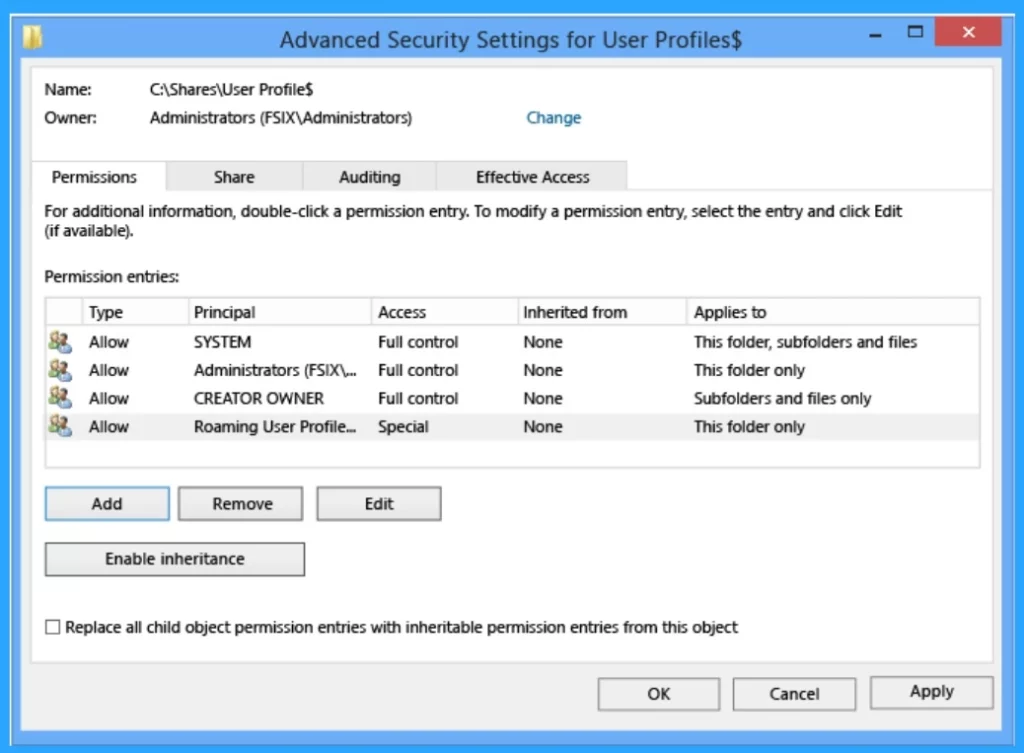
Task: Add a new permission entry
Action: click(107, 504)
